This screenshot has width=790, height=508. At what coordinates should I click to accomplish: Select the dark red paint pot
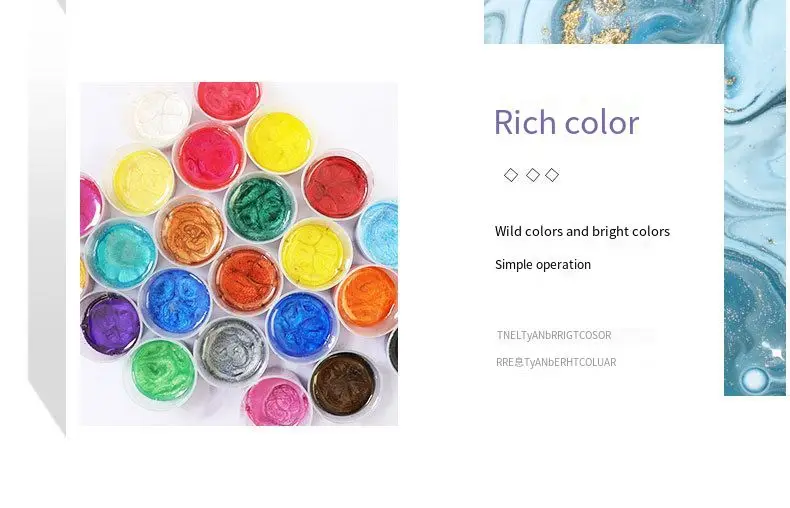coord(337,186)
